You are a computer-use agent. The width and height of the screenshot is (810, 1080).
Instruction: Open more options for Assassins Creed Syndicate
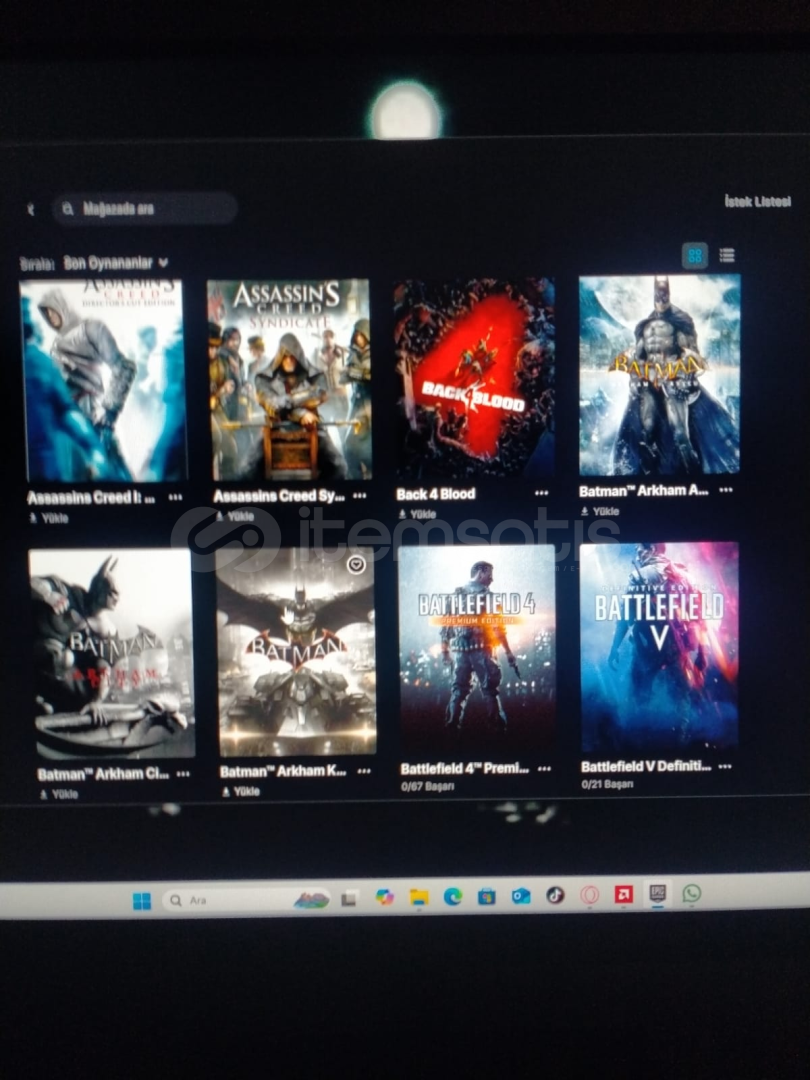click(360, 495)
